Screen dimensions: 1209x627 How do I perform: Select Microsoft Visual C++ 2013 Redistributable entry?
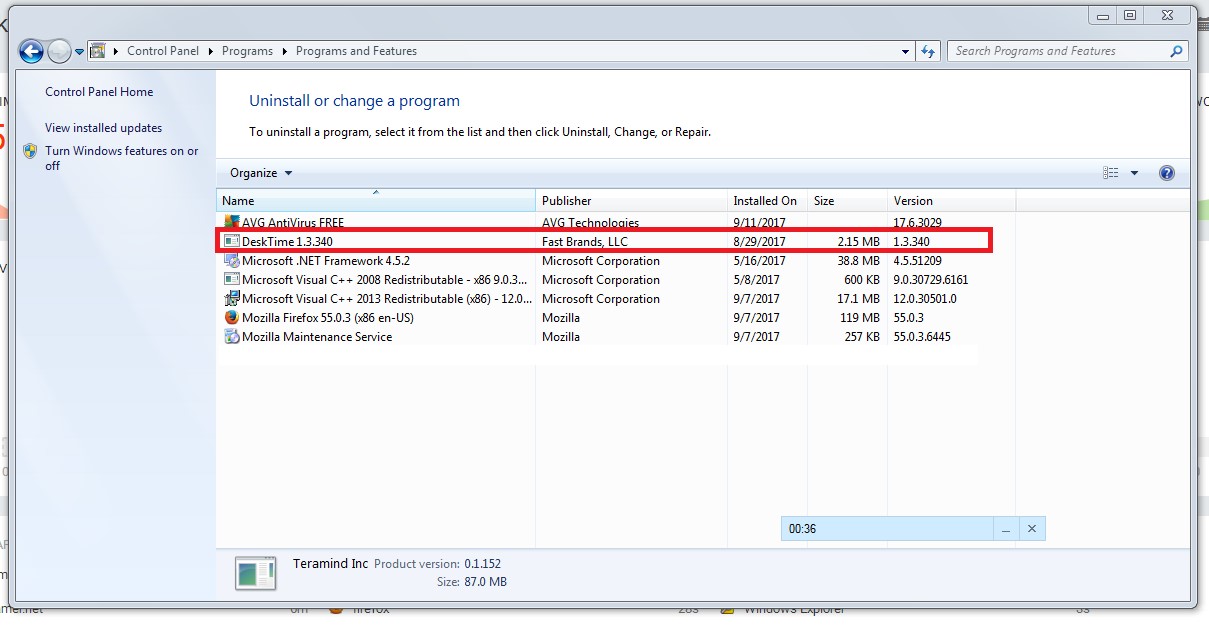pos(387,299)
